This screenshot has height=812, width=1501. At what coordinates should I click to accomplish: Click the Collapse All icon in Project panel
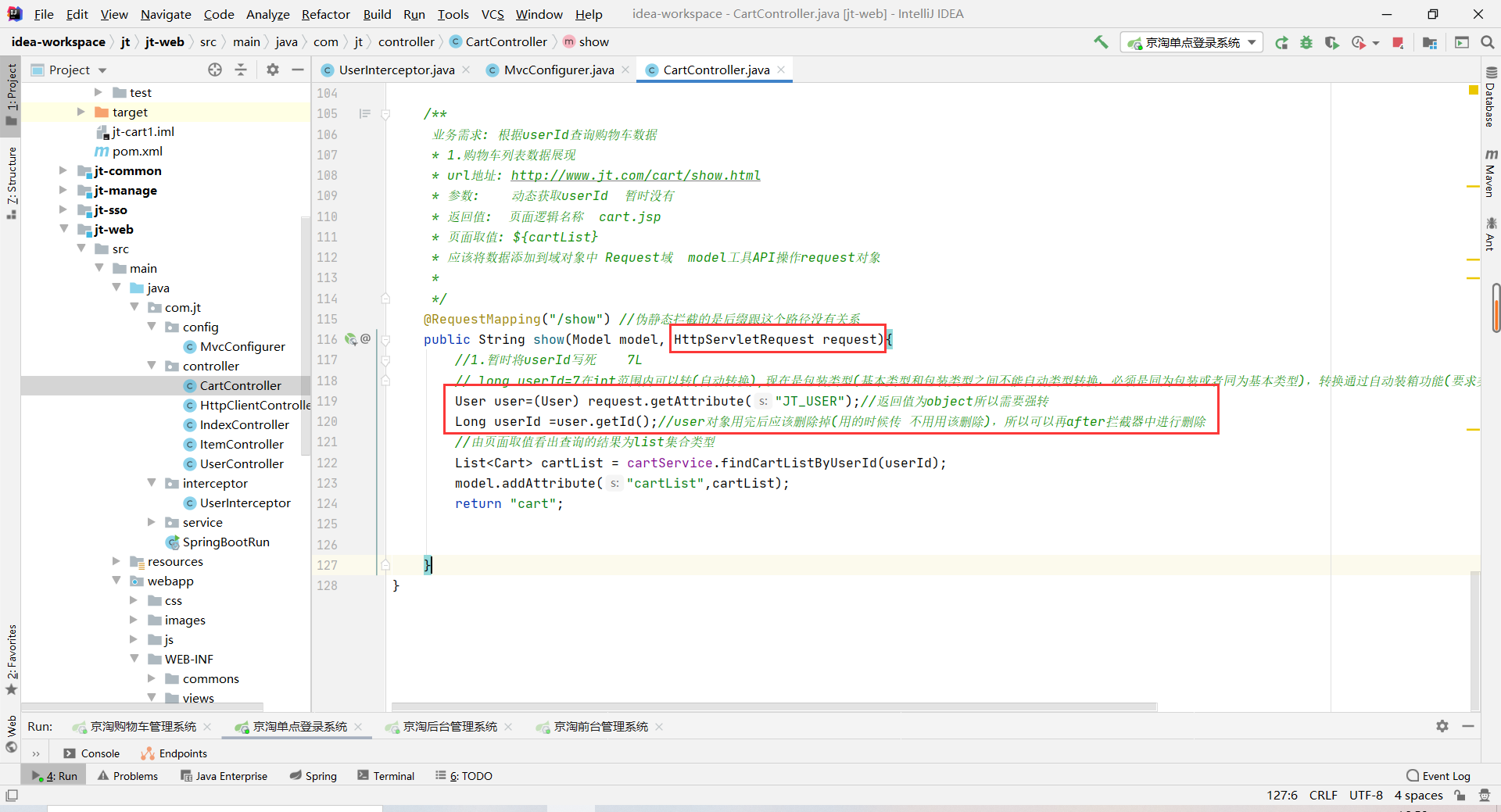coord(241,70)
